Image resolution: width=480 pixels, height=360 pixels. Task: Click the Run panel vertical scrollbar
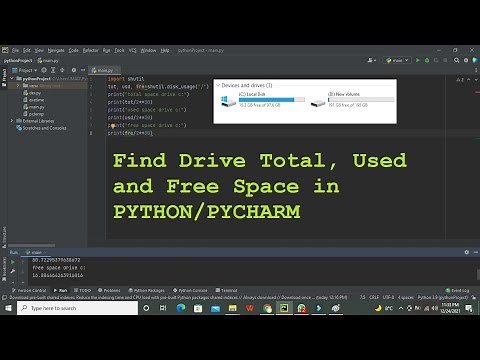(x=478, y=273)
